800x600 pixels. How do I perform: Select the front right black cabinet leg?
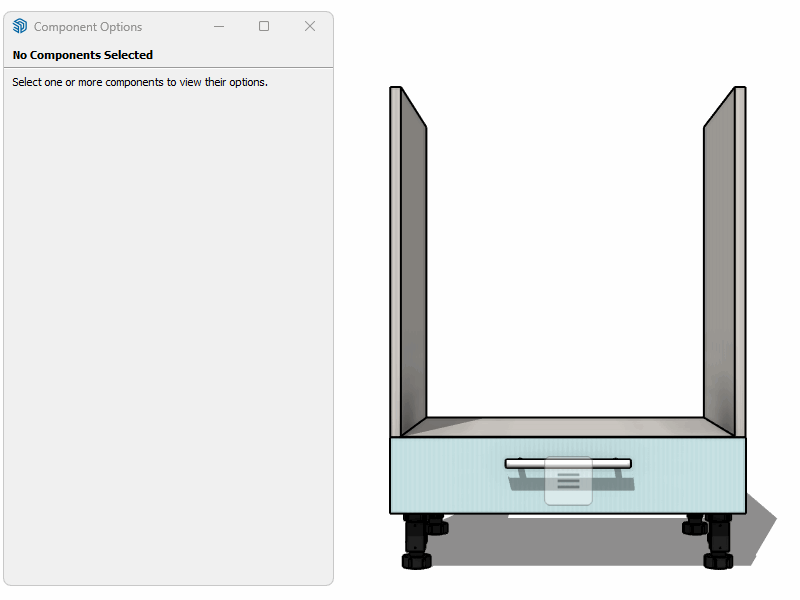[718, 545]
